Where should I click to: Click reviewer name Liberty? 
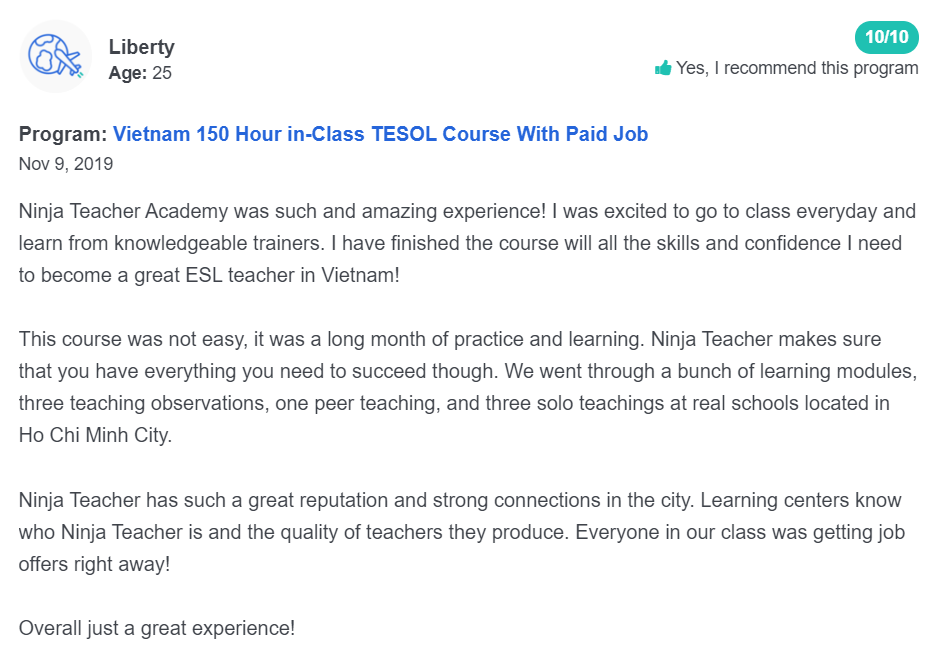pyautogui.click(x=141, y=47)
